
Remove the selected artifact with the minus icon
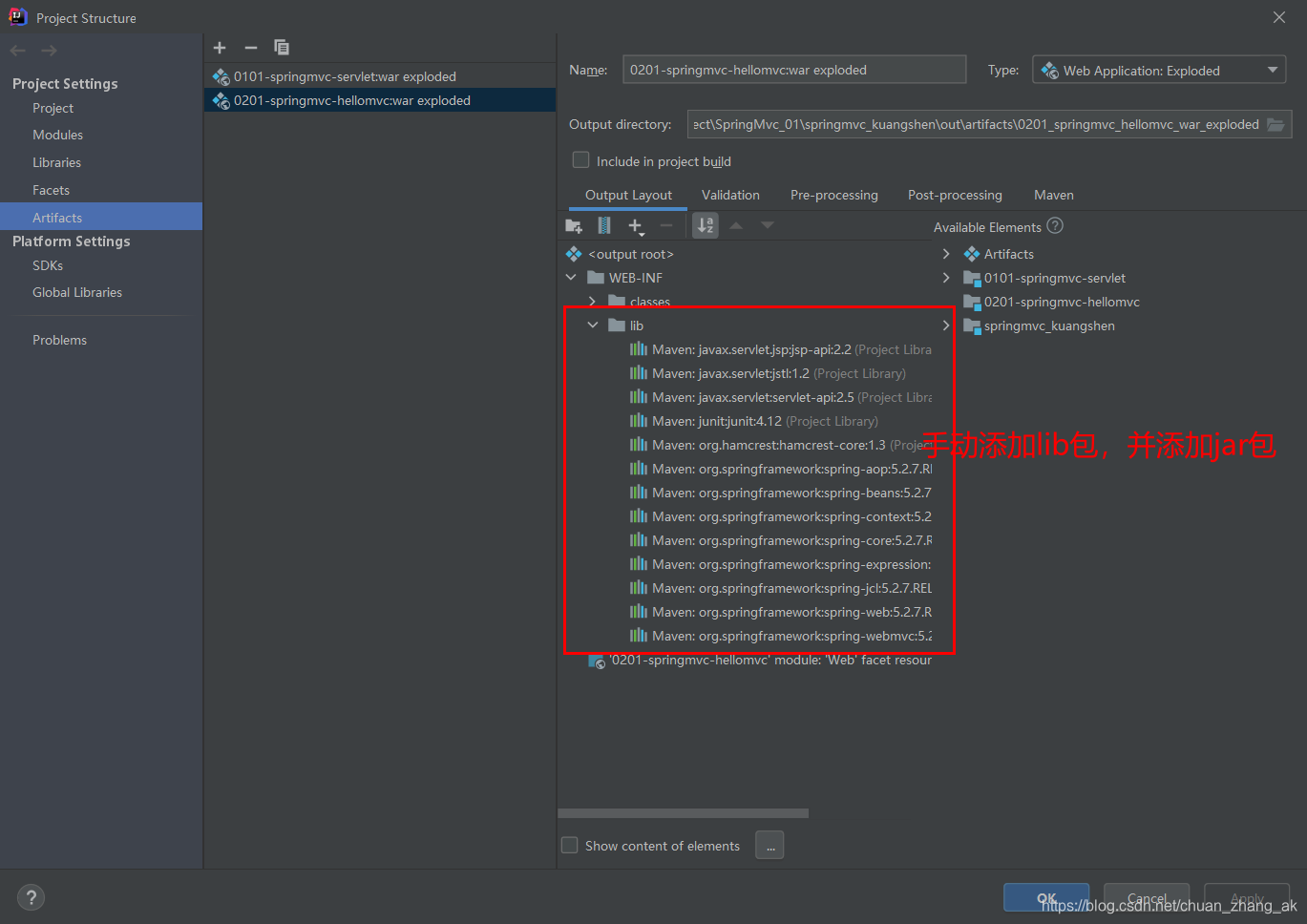tap(251, 48)
